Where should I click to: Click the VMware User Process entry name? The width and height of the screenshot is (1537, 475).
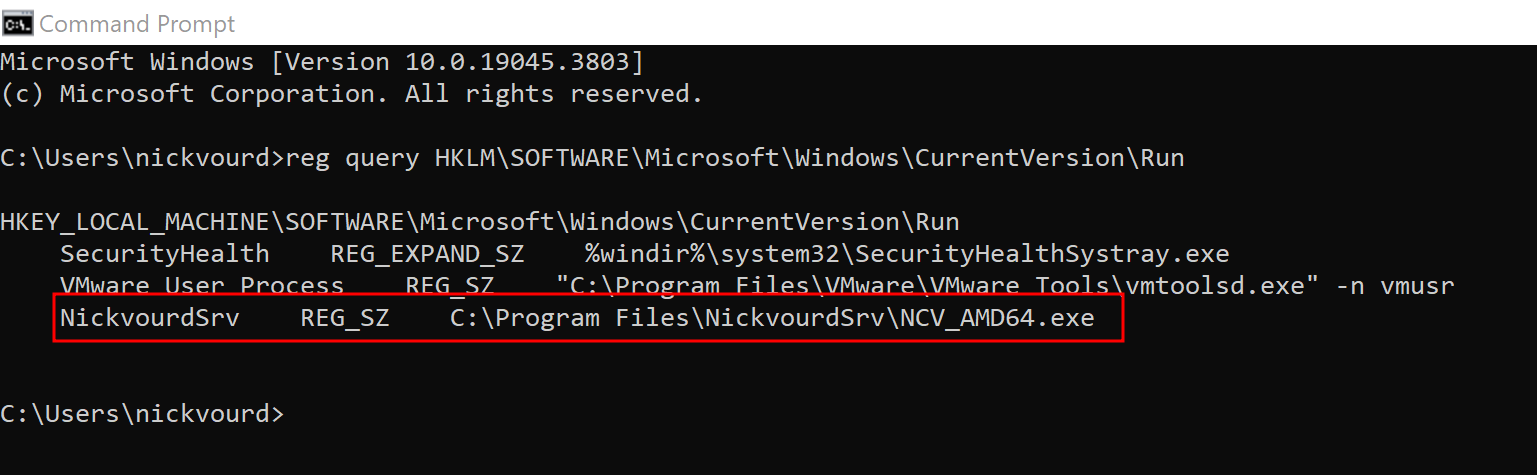point(201,286)
